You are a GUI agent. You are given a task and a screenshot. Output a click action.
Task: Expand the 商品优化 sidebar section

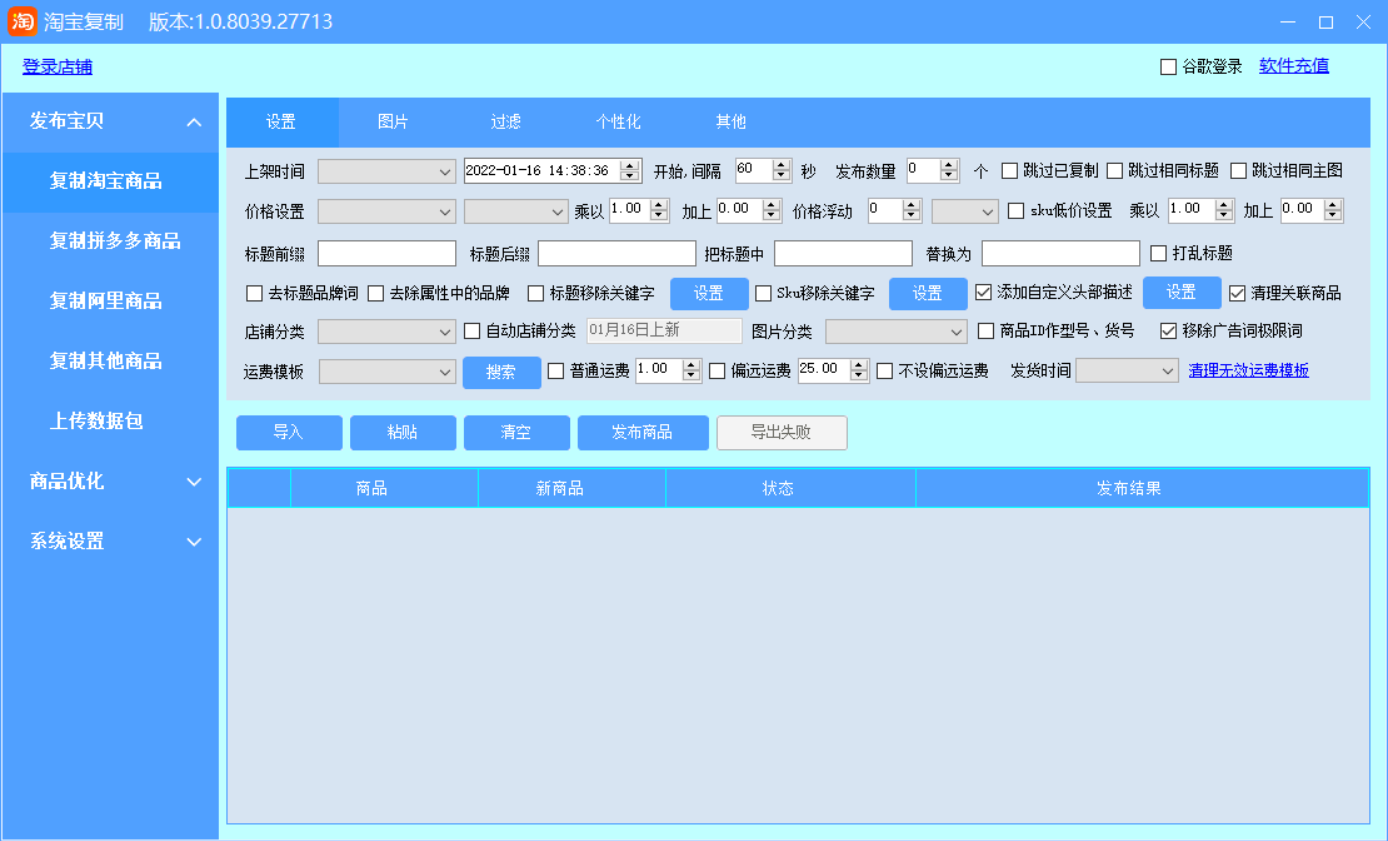click(194, 482)
